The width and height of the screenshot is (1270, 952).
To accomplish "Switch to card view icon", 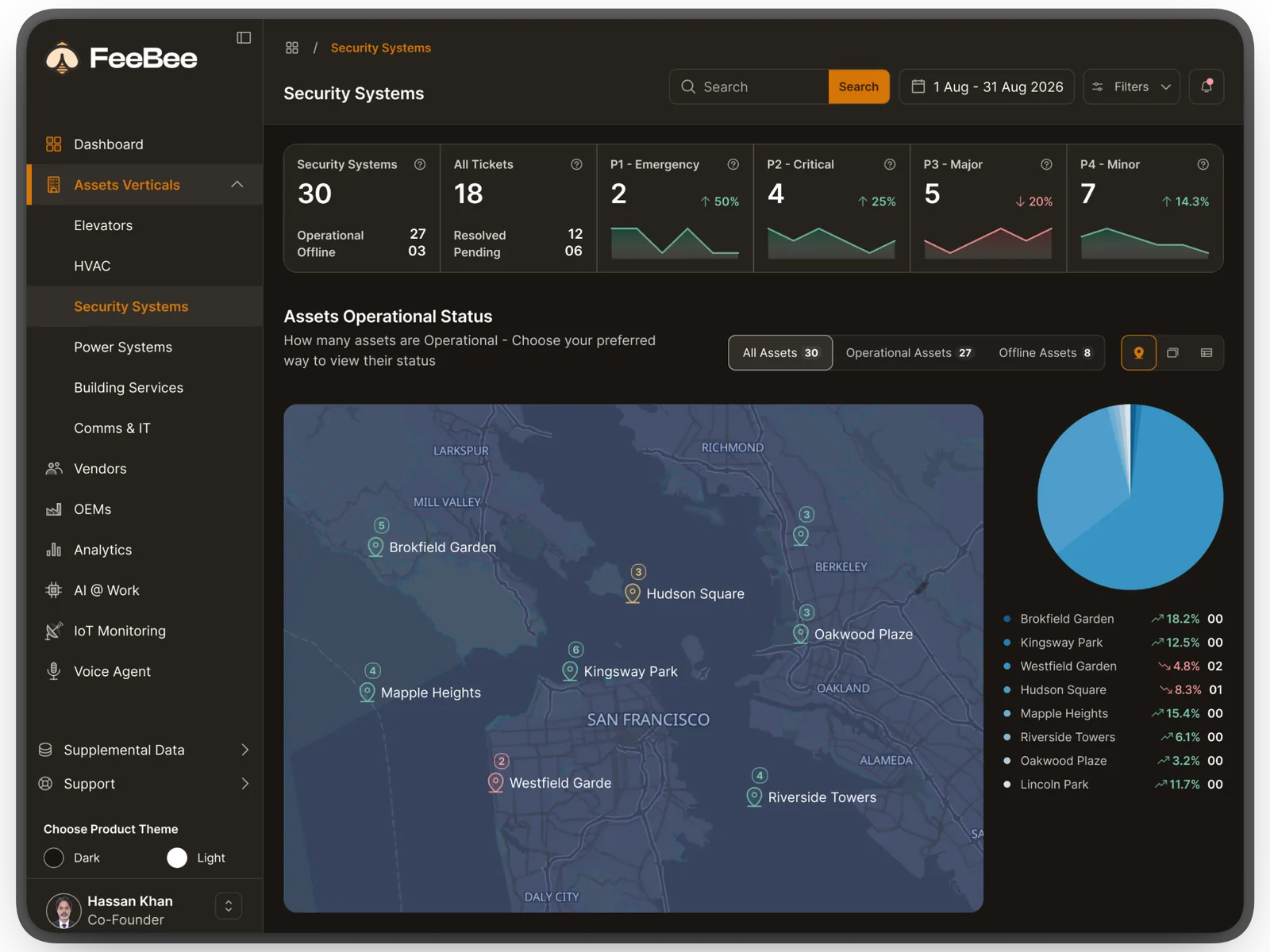I will click(x=1172, y=353).
